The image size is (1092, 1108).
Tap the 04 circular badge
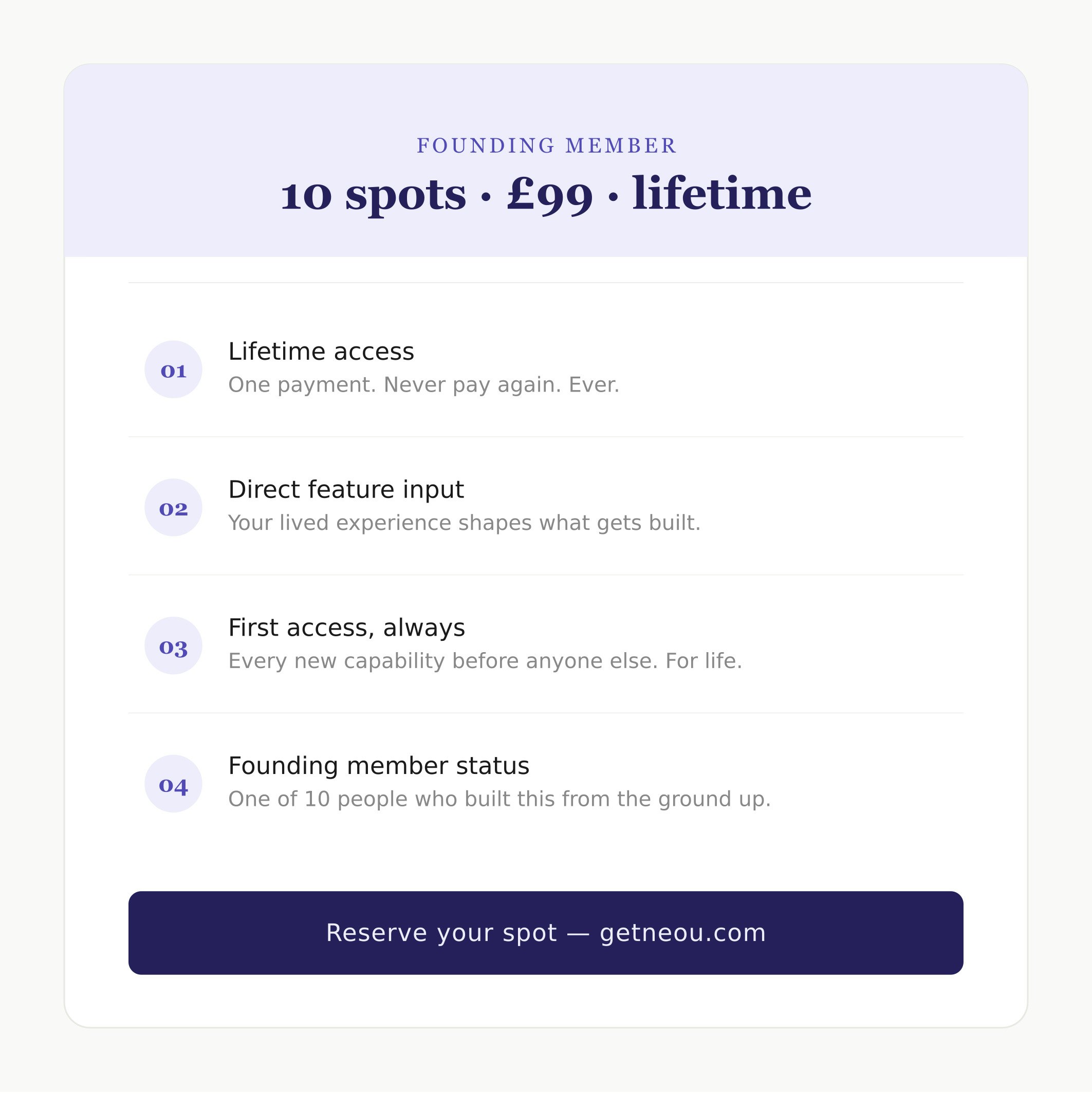[x=173, y=783]
